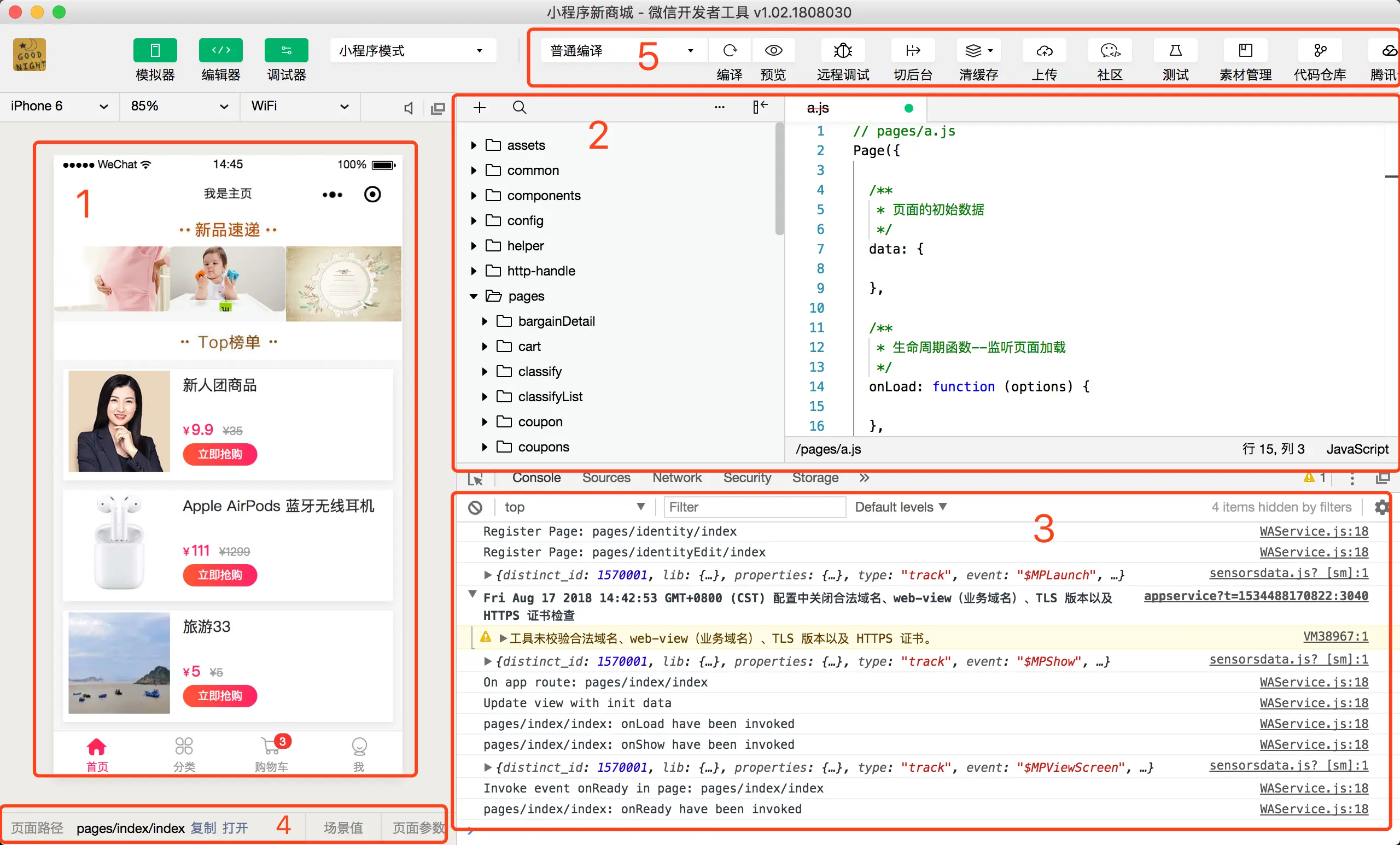Open the code repository icon

1319,50
